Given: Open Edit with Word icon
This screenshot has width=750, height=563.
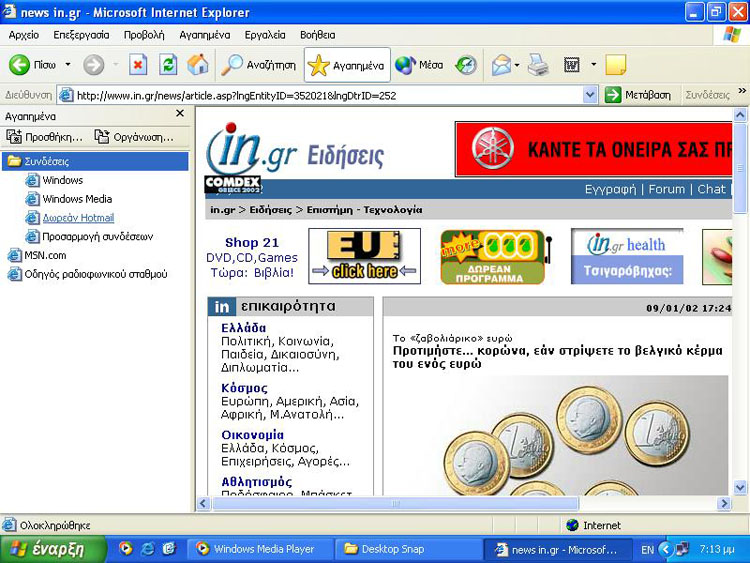Looking at the screenshot, I should coord(572,65).
